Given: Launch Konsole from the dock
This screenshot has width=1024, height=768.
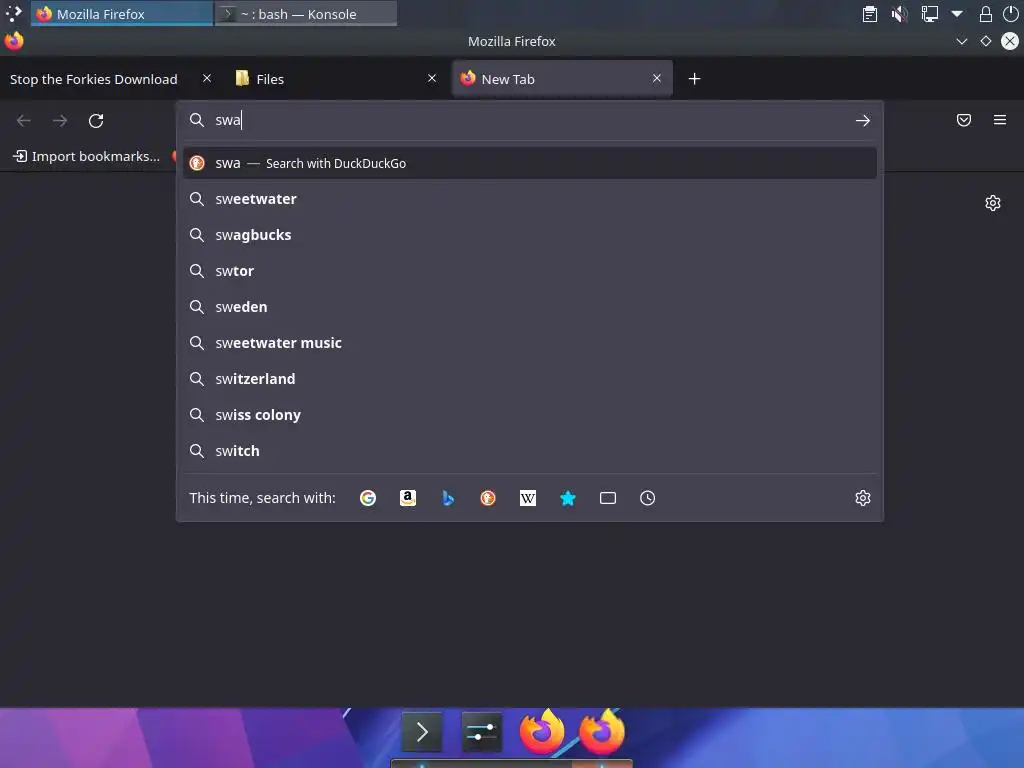Looking at the screenshot, I should (422, 732).
